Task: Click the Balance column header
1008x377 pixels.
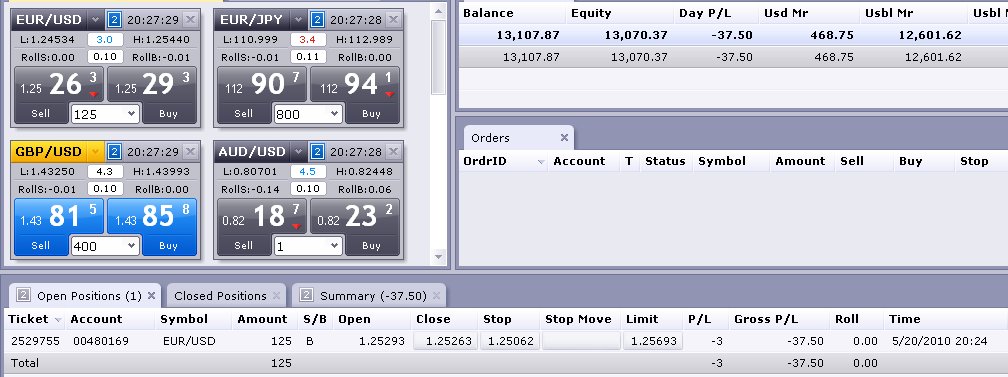Action: [488, 13]
